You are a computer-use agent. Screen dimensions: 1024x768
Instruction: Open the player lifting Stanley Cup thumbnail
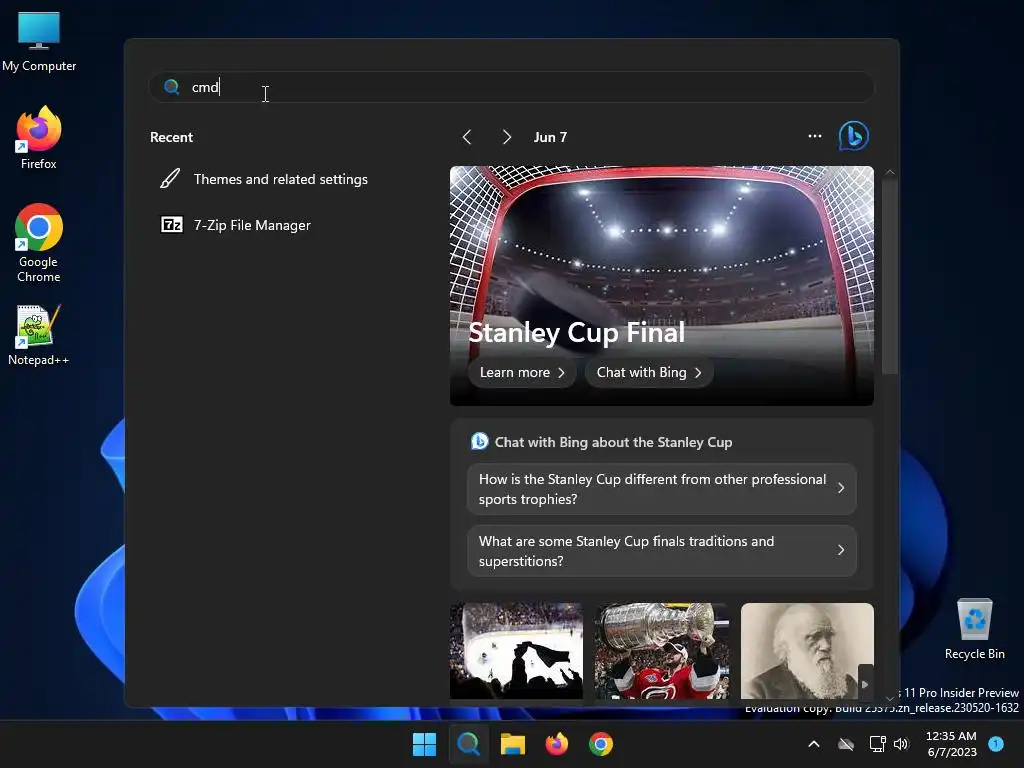(x=662, y=650)
